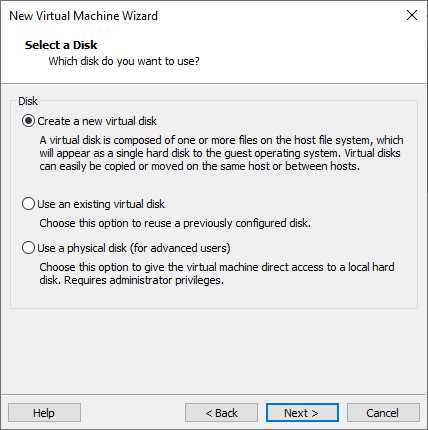
Task: Enable the Use a physical disk radio button
Action: coord(28,248)
